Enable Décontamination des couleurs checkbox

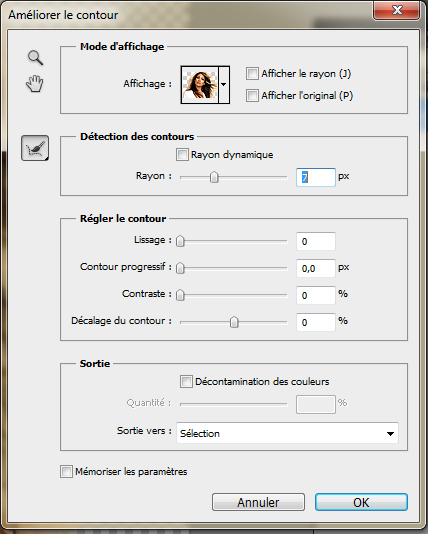coord(186,381)
